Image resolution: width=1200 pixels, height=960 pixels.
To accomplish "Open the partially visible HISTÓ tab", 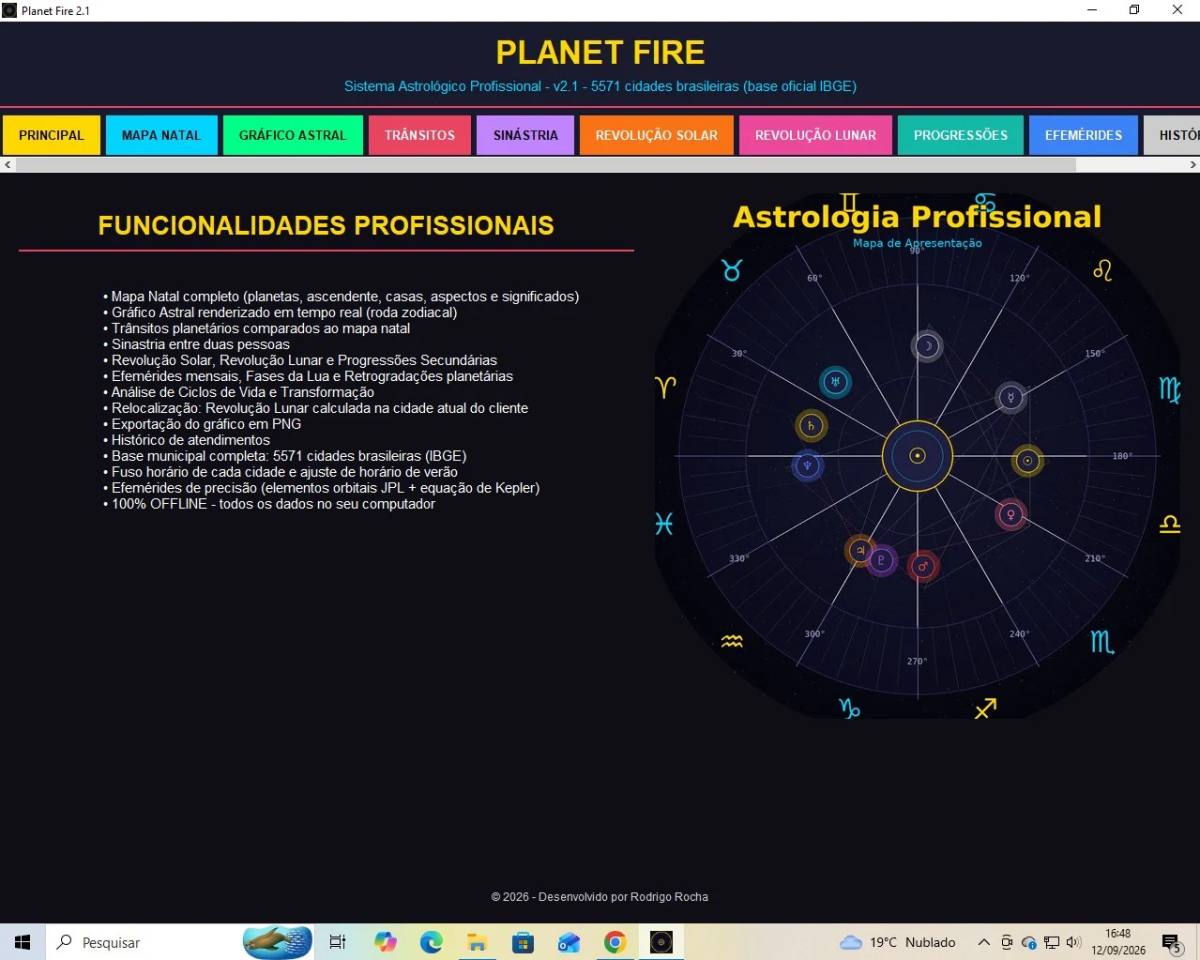I will 1172,135.
